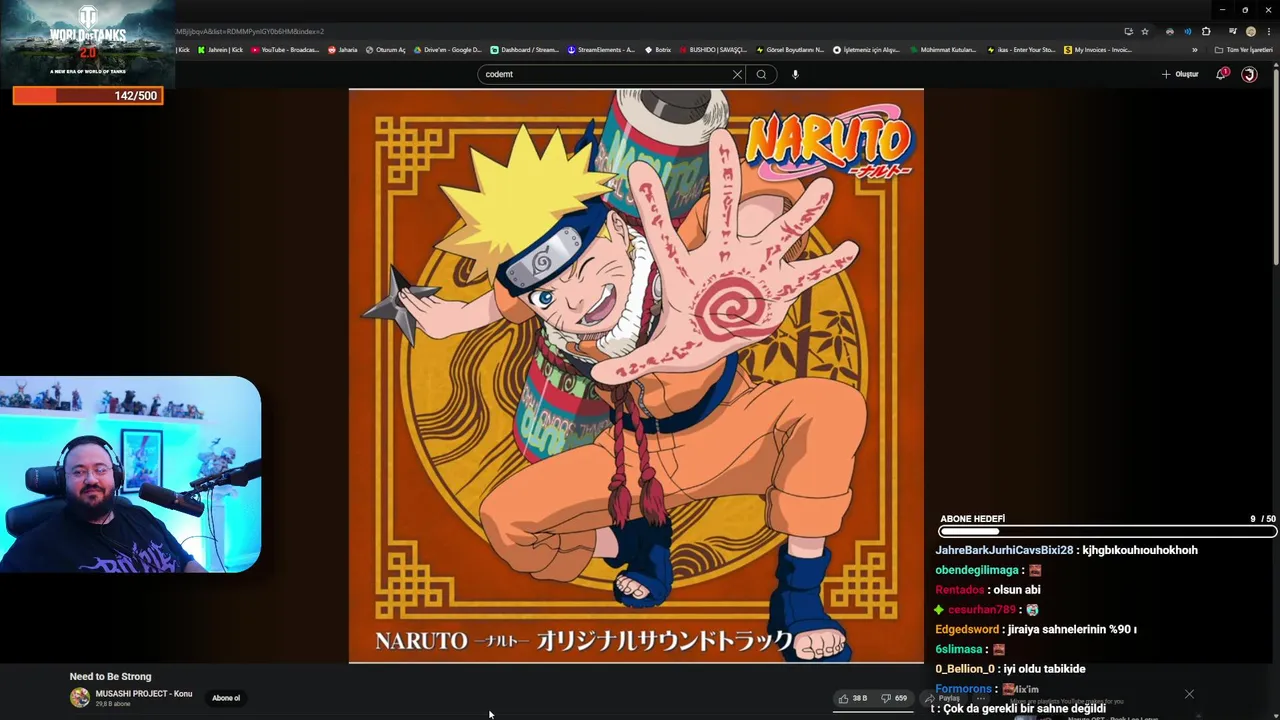Open Chrome's three-dot menu
Image resolution: width=1280 pixels, height=720 pixels.
click(1268, 31)
